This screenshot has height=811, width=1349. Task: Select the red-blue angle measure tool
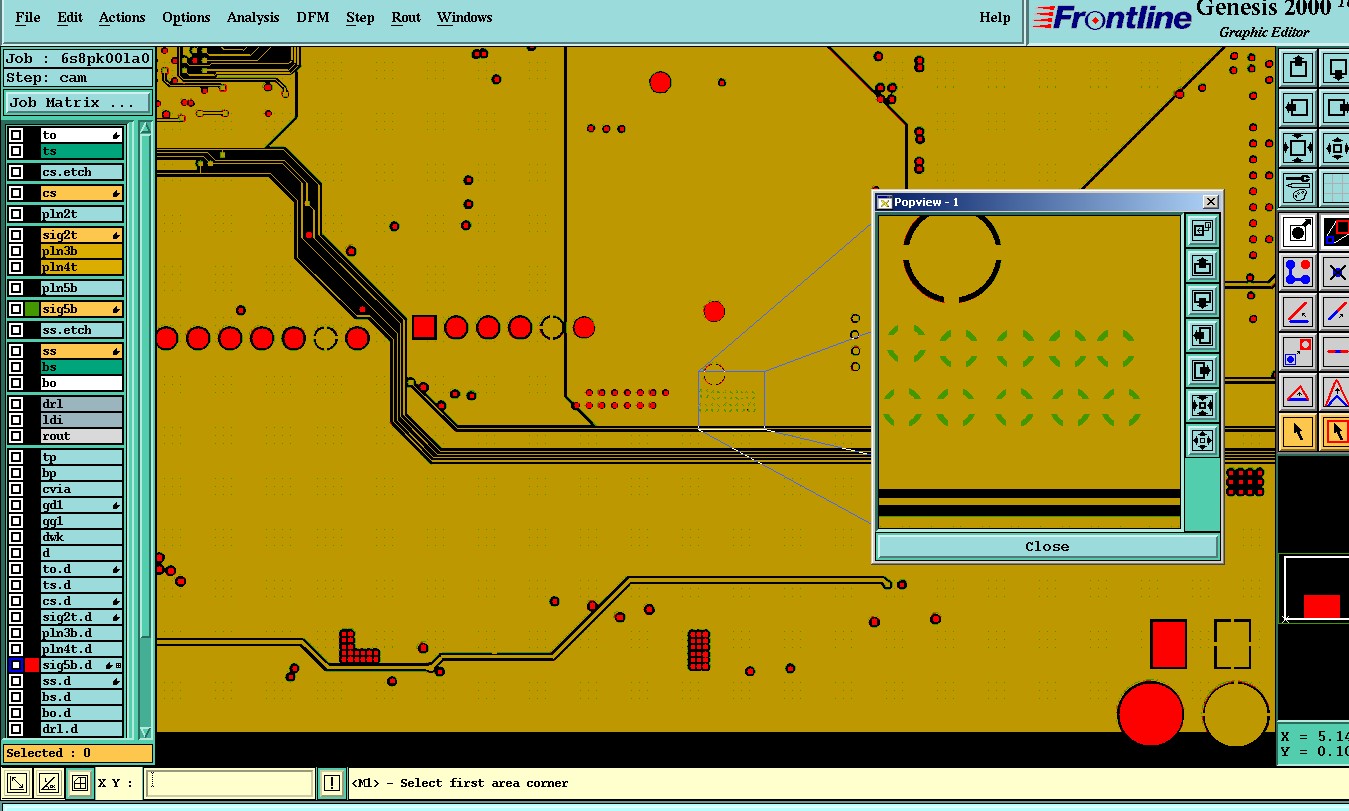pyautogui.click(x=1298, y=312)
